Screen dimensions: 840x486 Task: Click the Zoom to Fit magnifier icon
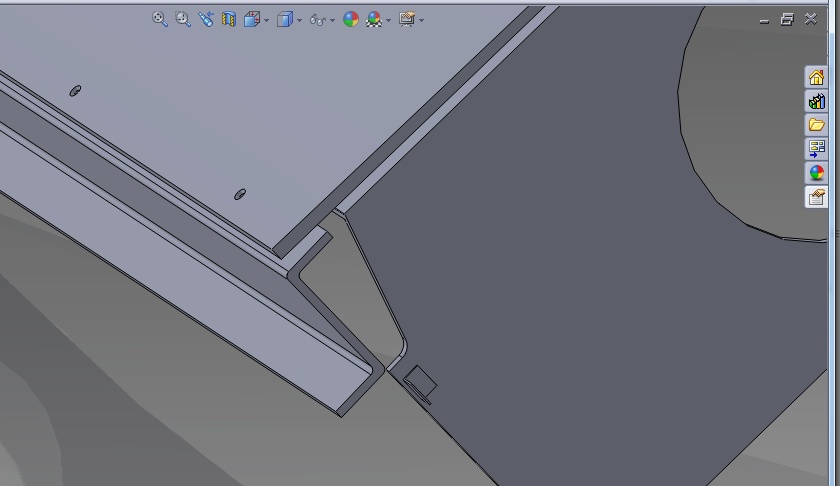pos(160,19)
